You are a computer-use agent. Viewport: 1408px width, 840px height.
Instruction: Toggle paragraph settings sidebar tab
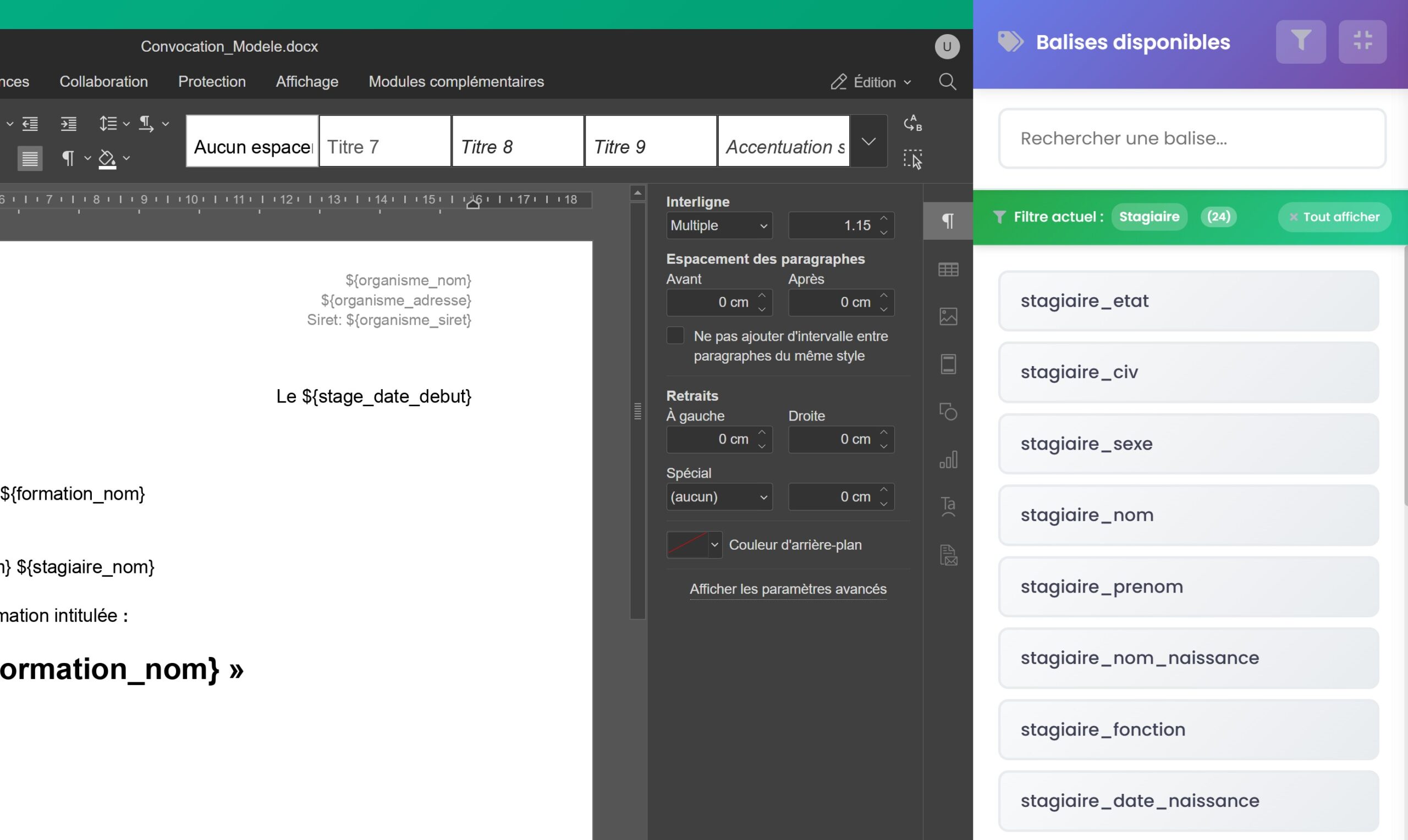[948, 221]
